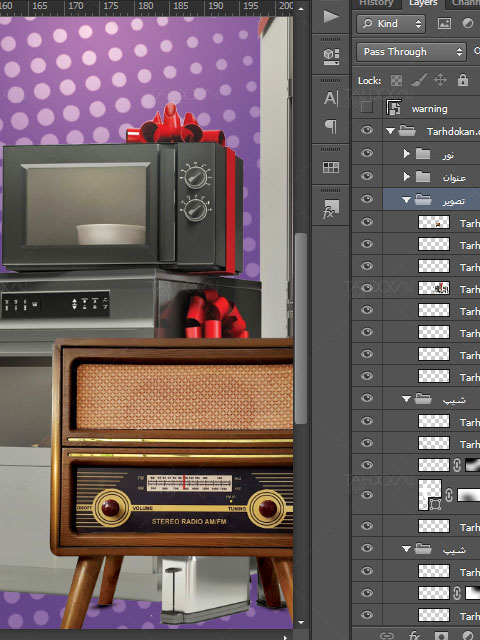The image size is (480, 640).
Task: Select the Layers tab
Action: 423,3
